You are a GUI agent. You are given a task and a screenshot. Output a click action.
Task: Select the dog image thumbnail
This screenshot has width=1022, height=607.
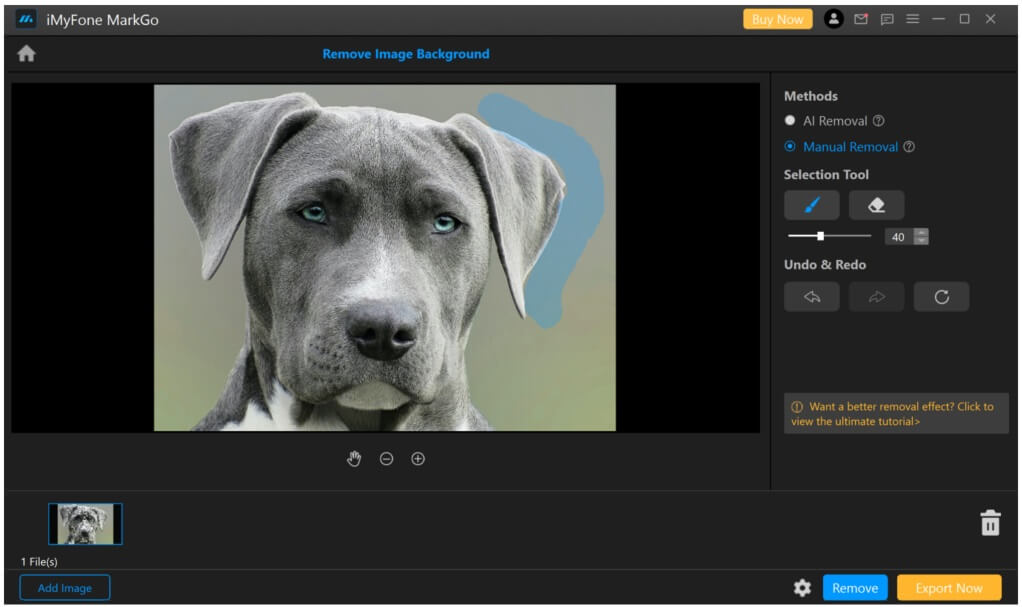pyautogui.click(x=85, y=524)
